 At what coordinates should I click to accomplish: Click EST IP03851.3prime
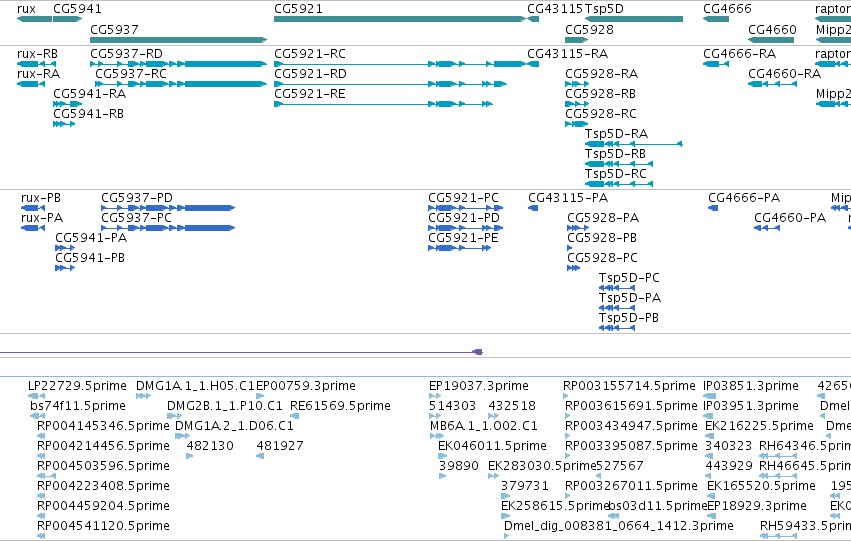coord(709,396)
